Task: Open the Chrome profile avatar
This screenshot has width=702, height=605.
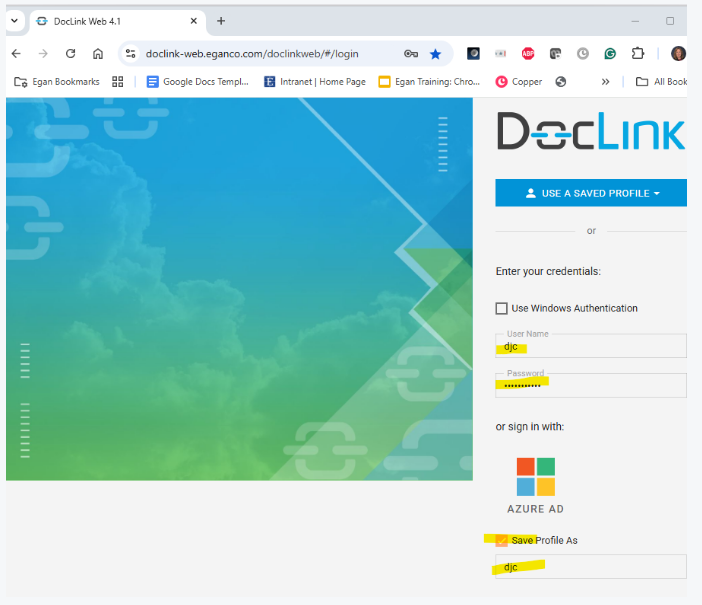Action: click(x=678, y=54)
